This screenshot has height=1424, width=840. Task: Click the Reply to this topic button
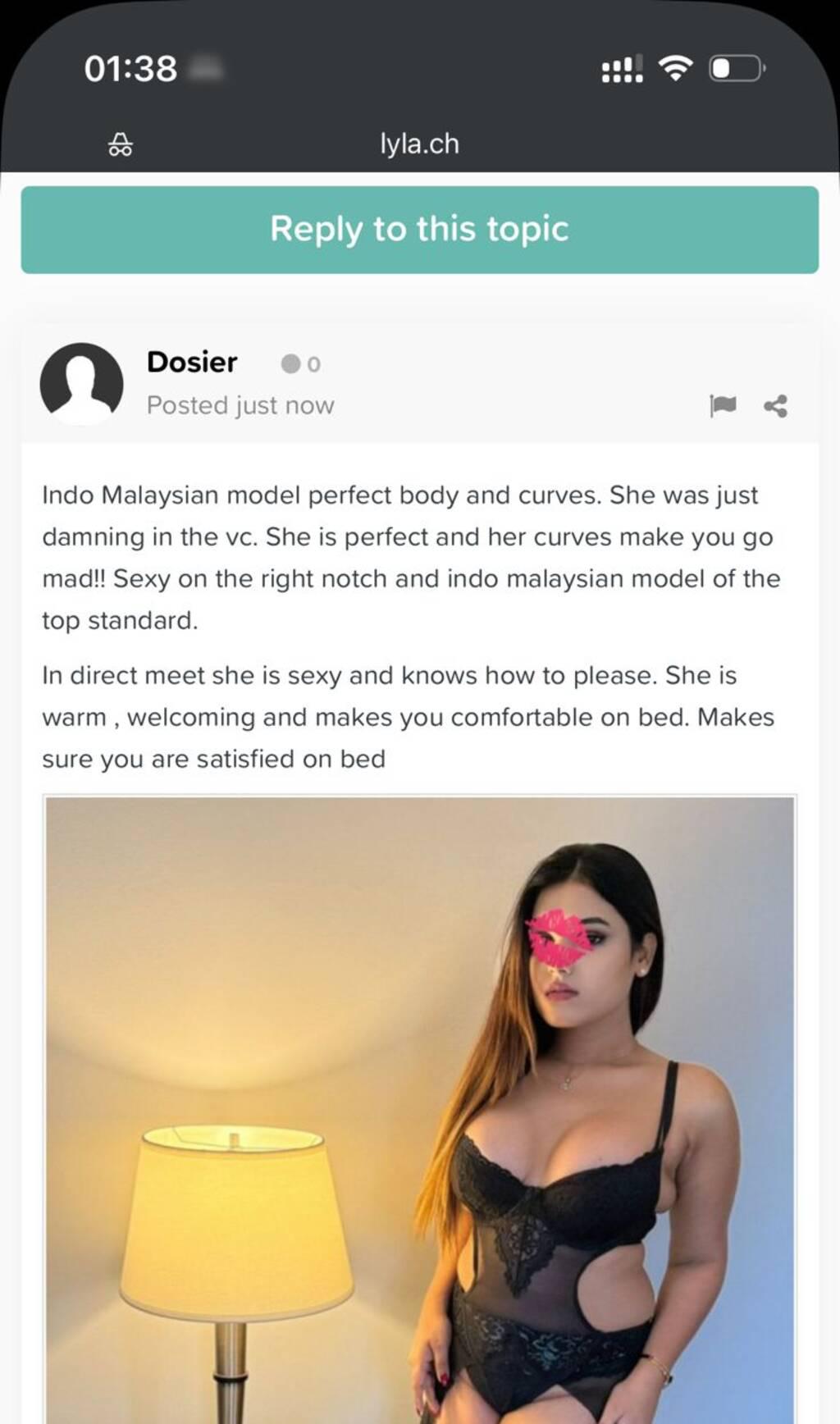[419, 230]
